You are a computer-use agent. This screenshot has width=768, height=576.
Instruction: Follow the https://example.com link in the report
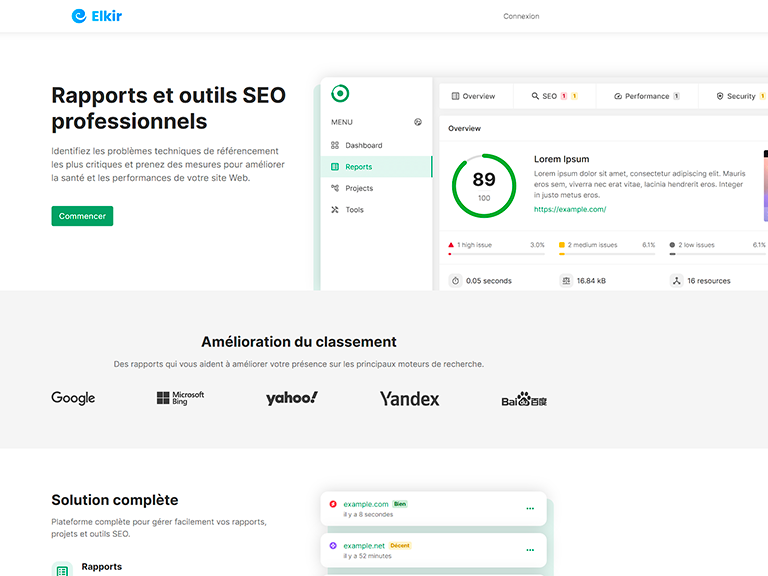coord(570,210)
